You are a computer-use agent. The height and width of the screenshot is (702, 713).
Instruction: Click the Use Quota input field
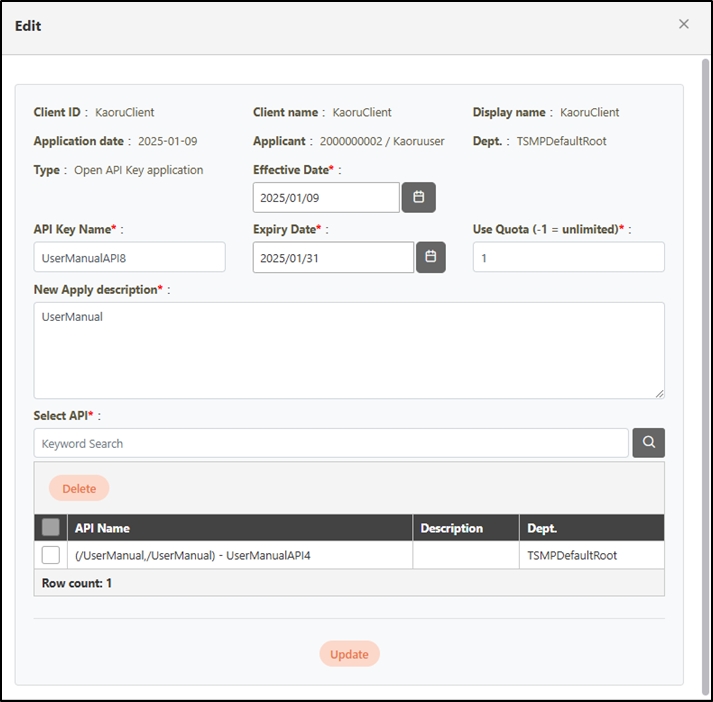pos(568,257)
